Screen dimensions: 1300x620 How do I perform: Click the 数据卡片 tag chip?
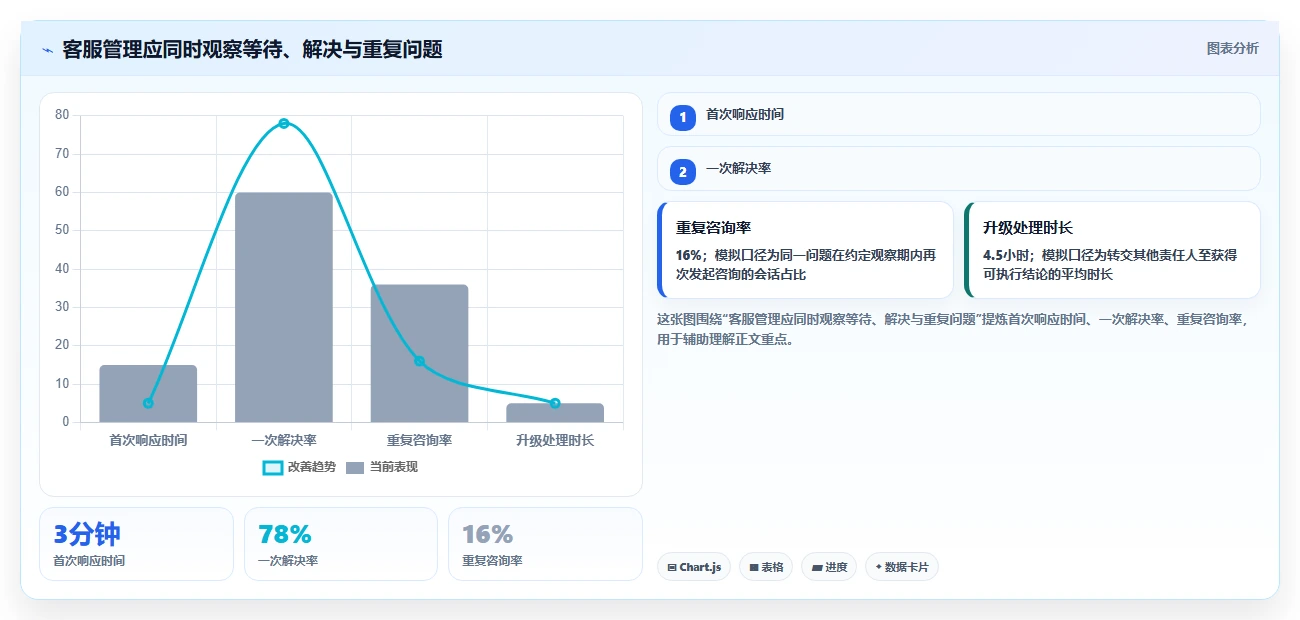(x=902, y=567)
